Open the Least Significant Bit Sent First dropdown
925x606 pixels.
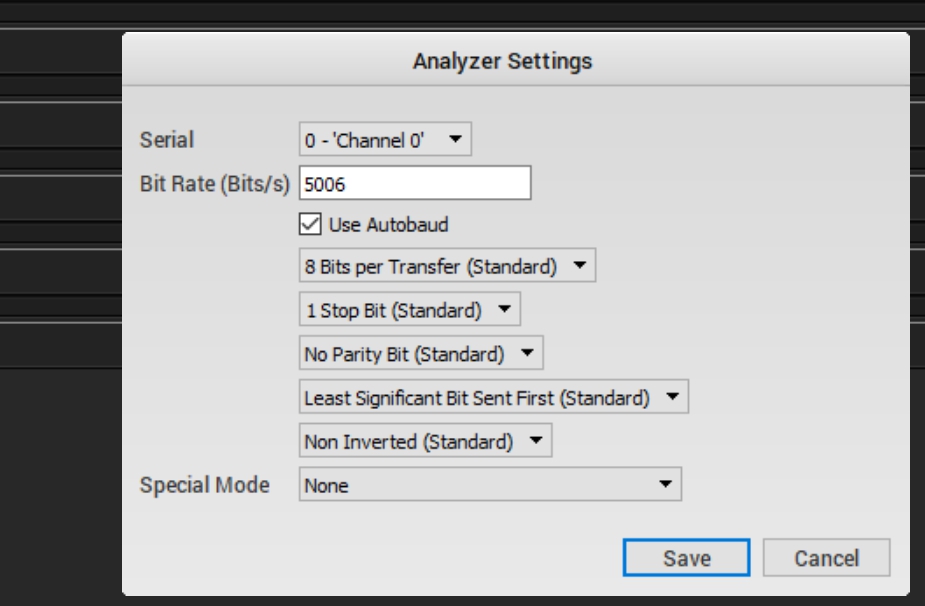click(x=494, y=397)
